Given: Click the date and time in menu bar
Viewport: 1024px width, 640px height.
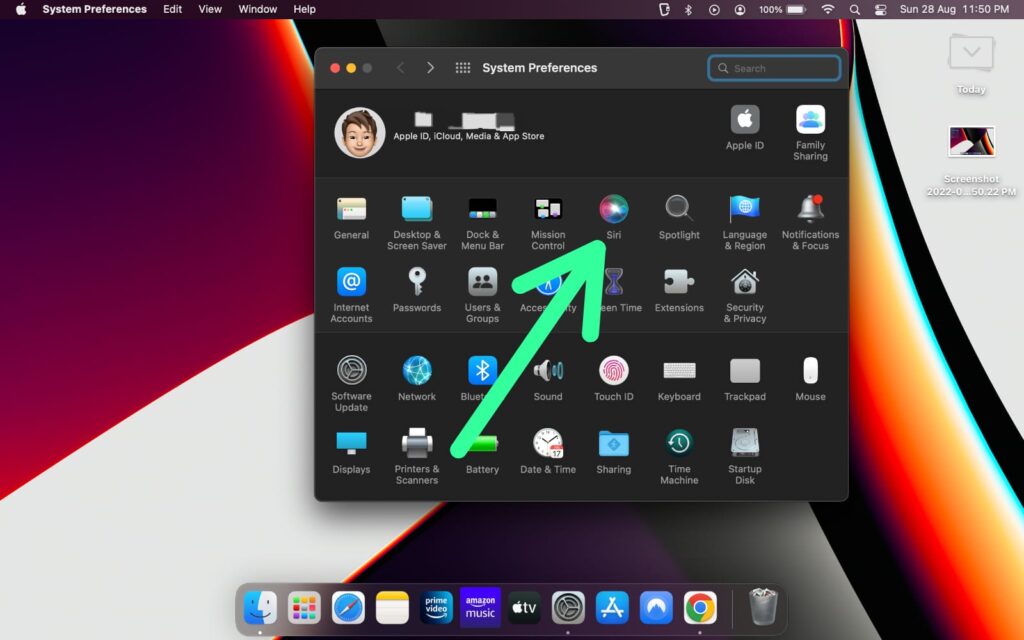Looking at the screenshot, I should 954,9.
